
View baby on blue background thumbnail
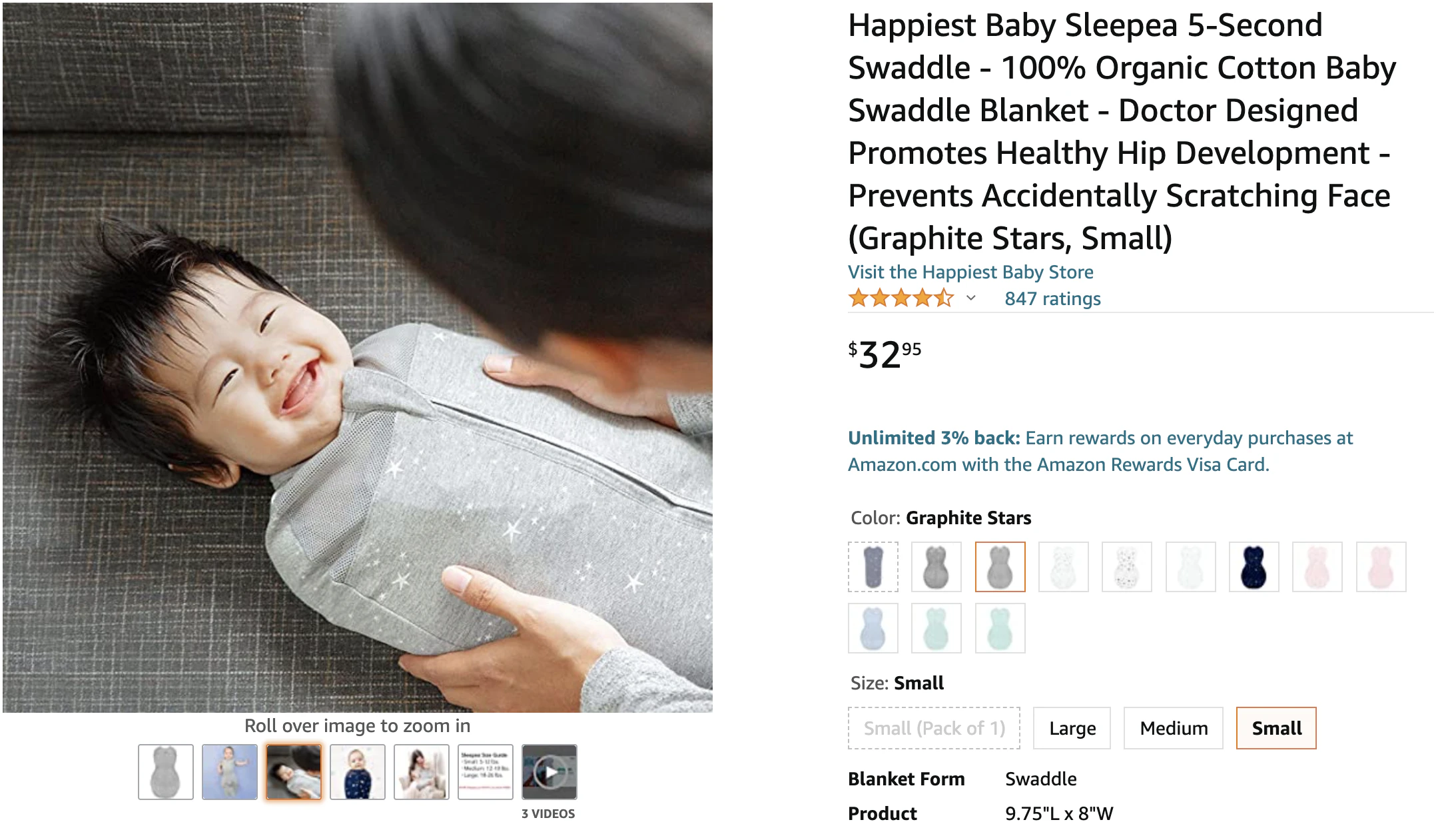[x=230, y=772]
